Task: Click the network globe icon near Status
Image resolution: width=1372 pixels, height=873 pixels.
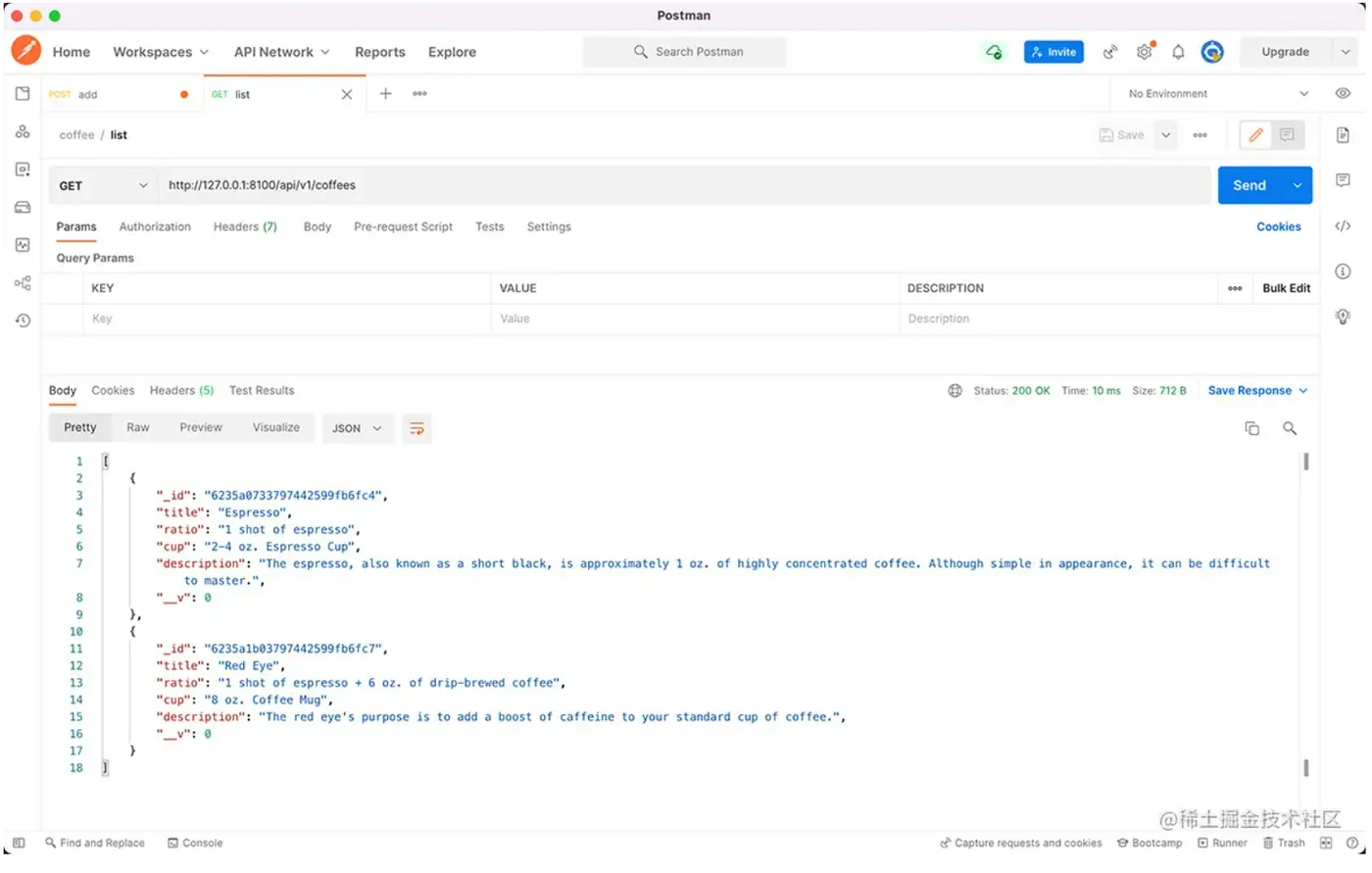Action: (x=955, y=391)
